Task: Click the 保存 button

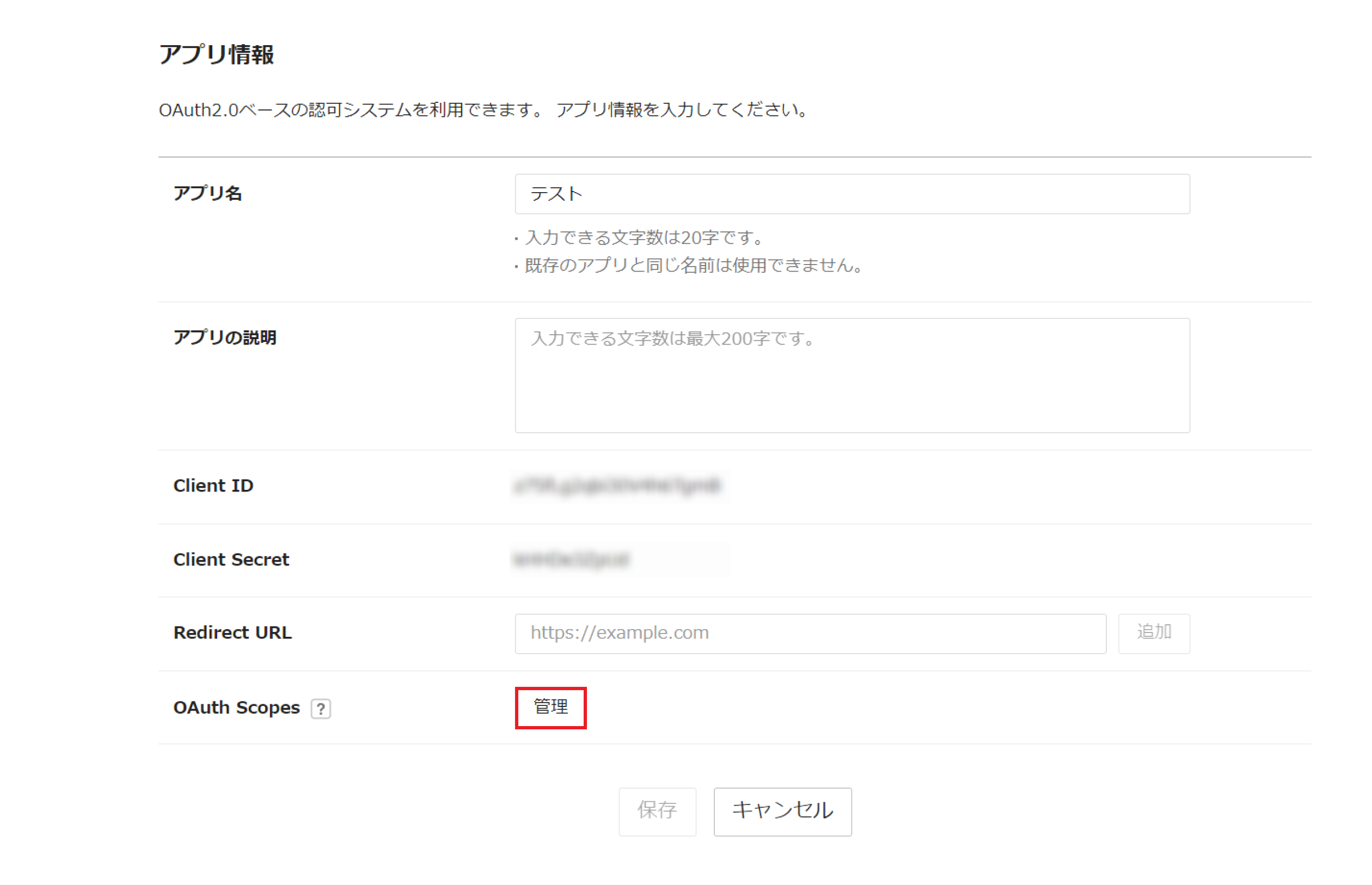Action: pos(657,810)
